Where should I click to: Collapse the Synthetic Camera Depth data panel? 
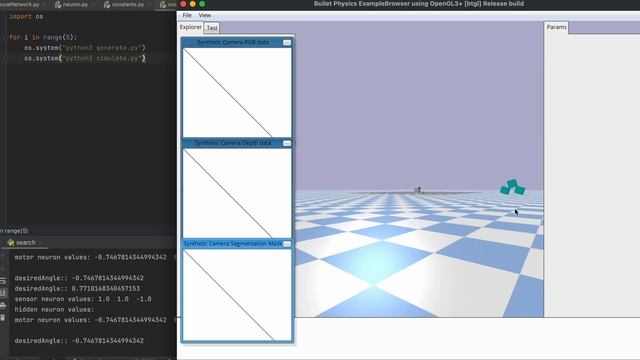287,143
